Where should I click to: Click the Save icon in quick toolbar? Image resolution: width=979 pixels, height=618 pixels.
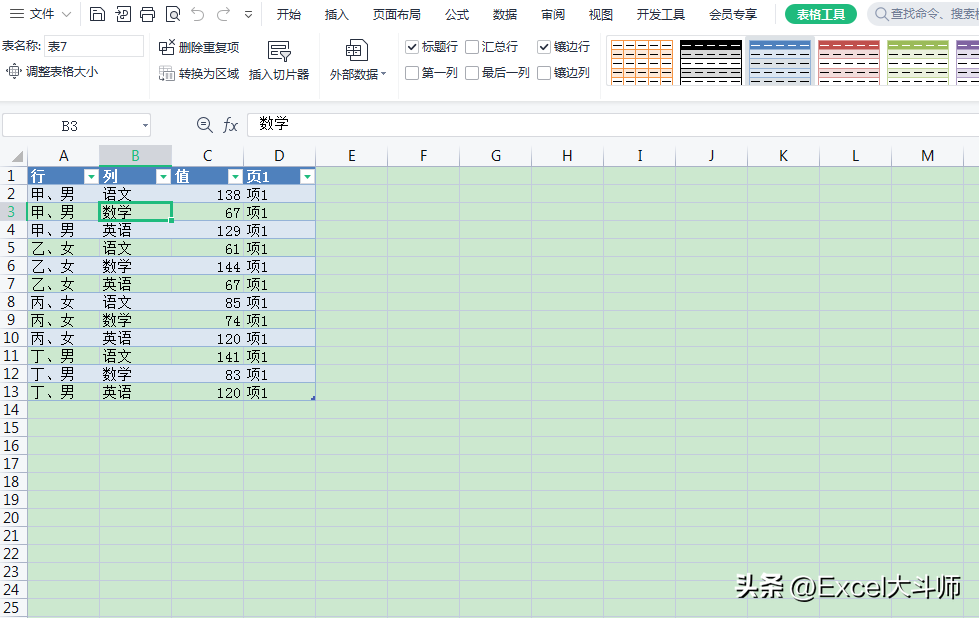pos(97,14)
